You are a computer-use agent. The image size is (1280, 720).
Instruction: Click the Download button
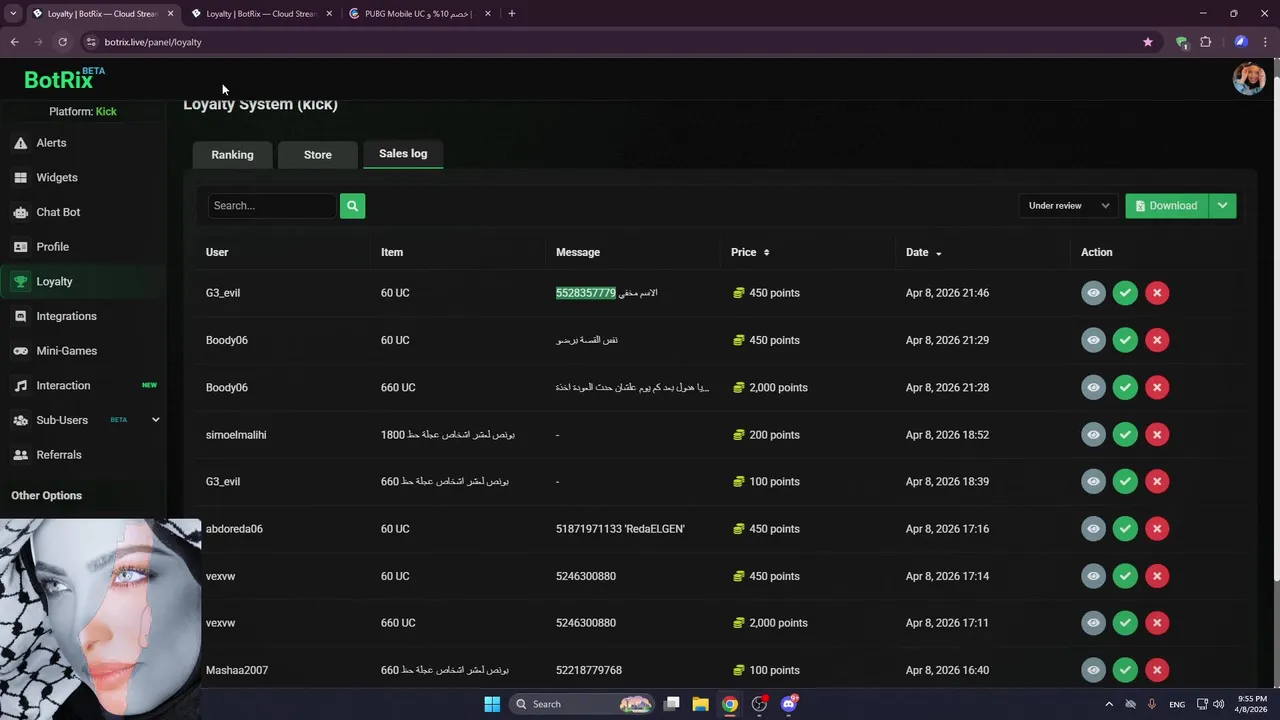point(1167,206)
